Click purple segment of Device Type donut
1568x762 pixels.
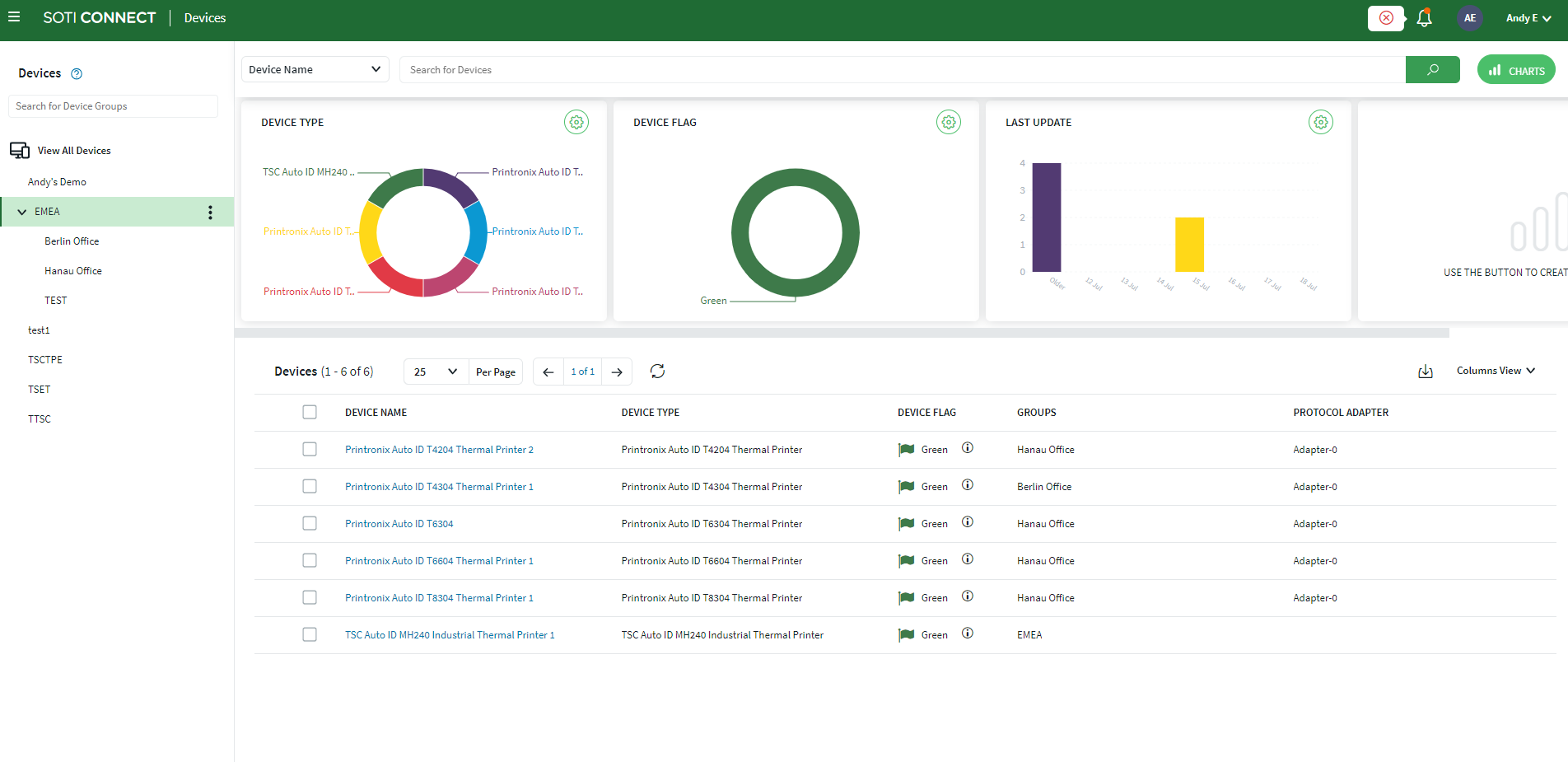click(450, 185)
